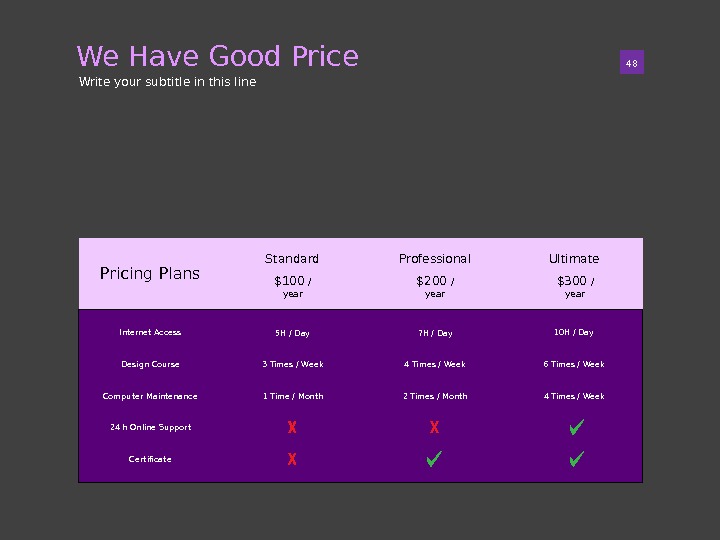Click the red X under Professional for 24h Online Support
720x540 pixels.
[434, 428]
